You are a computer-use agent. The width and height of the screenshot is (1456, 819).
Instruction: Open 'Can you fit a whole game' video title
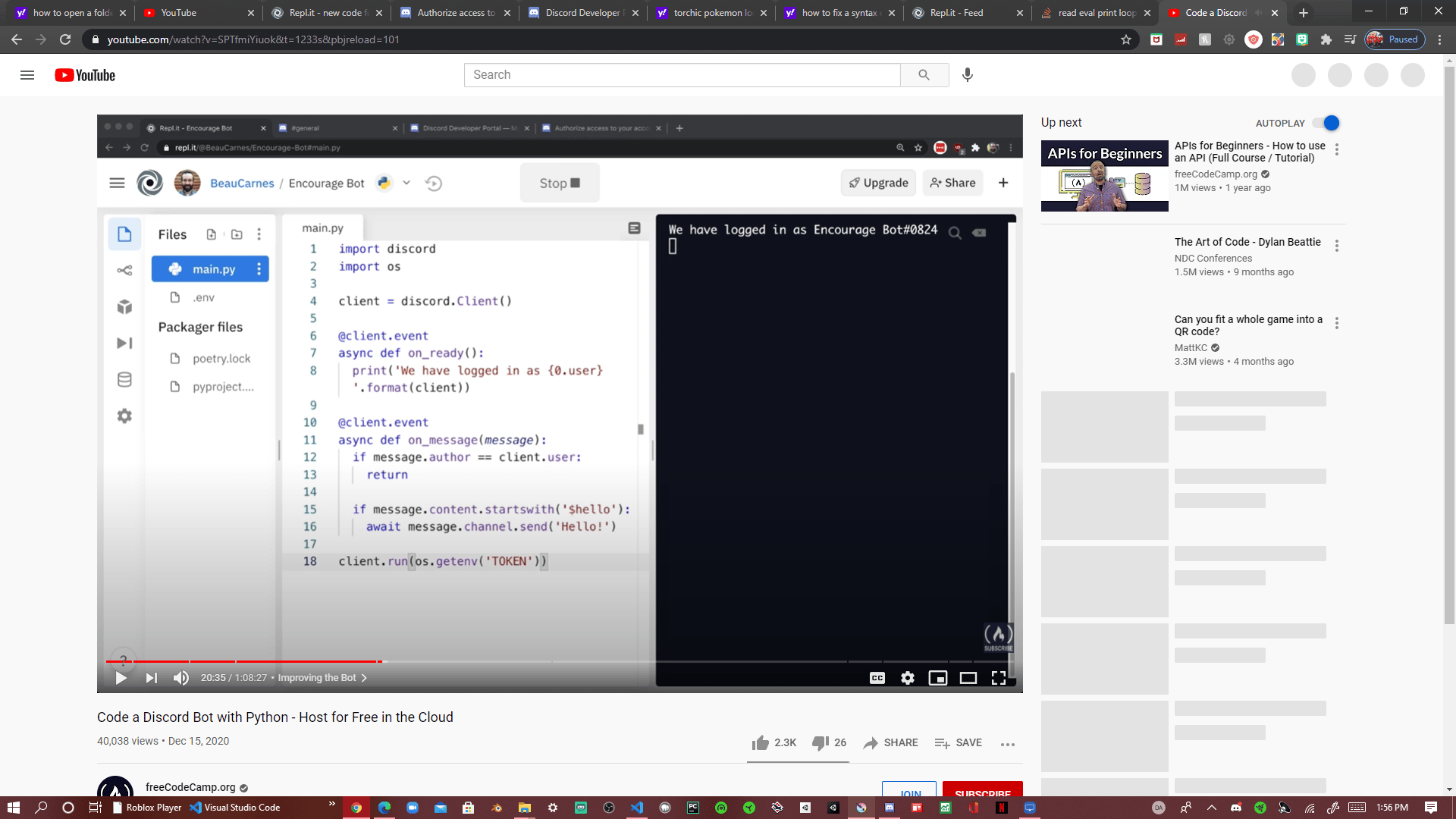click(x=1248, y=325)
